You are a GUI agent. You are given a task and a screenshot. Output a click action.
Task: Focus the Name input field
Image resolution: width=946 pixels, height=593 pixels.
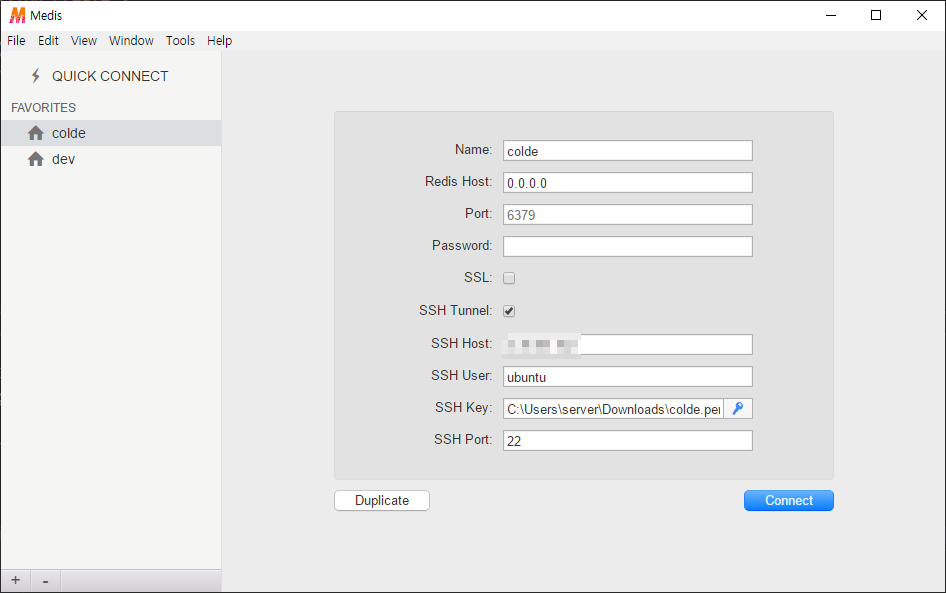pyautogui.click(x=627, y=151)
